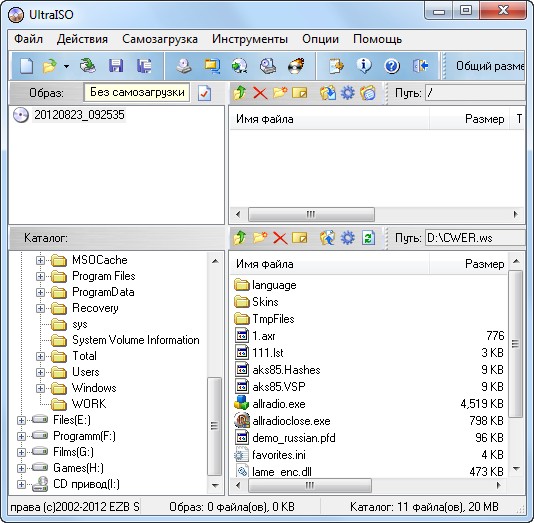The width and height of the screenshot is (534, 523).
Task: Refresh the local catalog file list
Action: click(368, 238)
